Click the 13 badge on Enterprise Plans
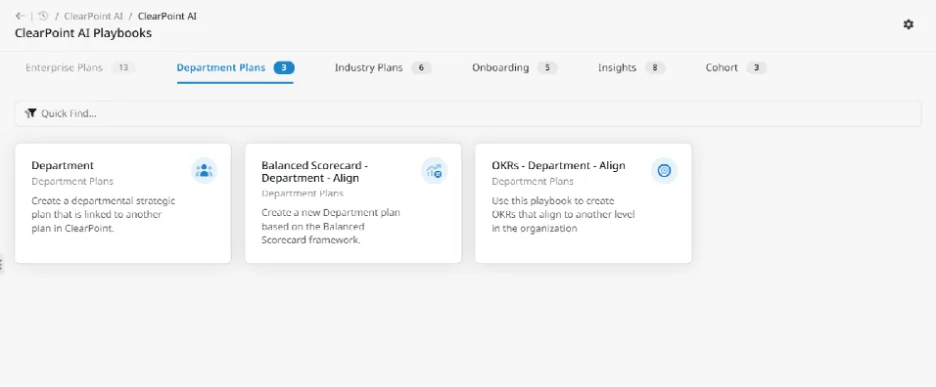Viewport: 936px width, 387px height. click(124, 67)
